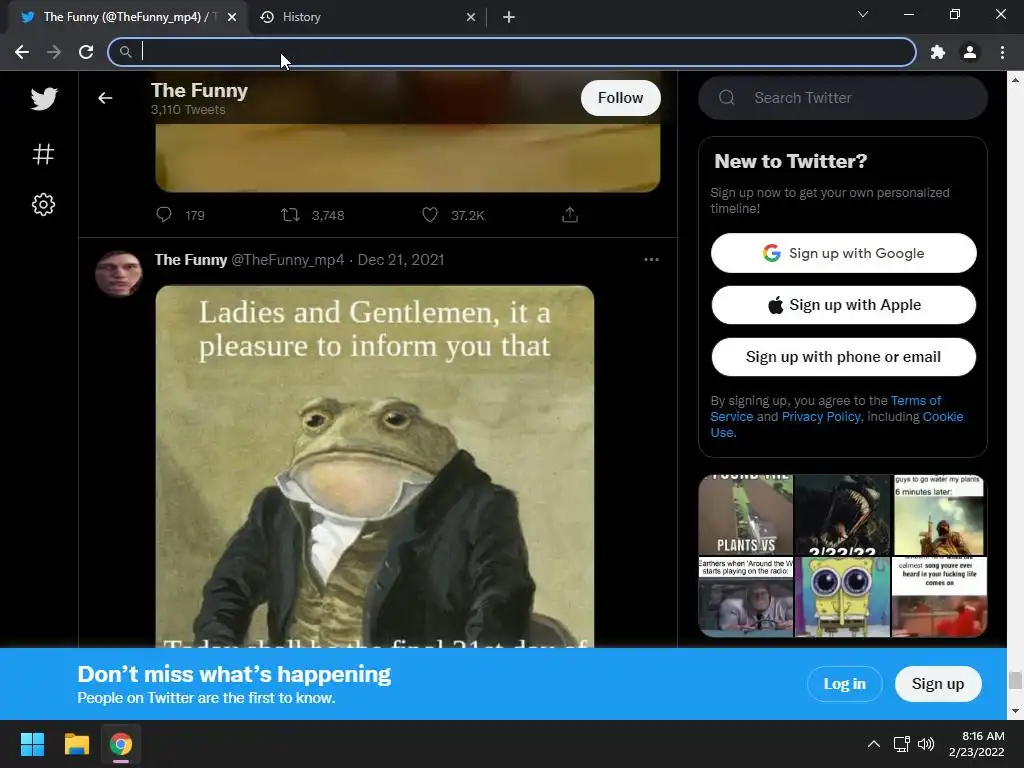Click Log in on the bottom banner

click(x=844, y=684)
